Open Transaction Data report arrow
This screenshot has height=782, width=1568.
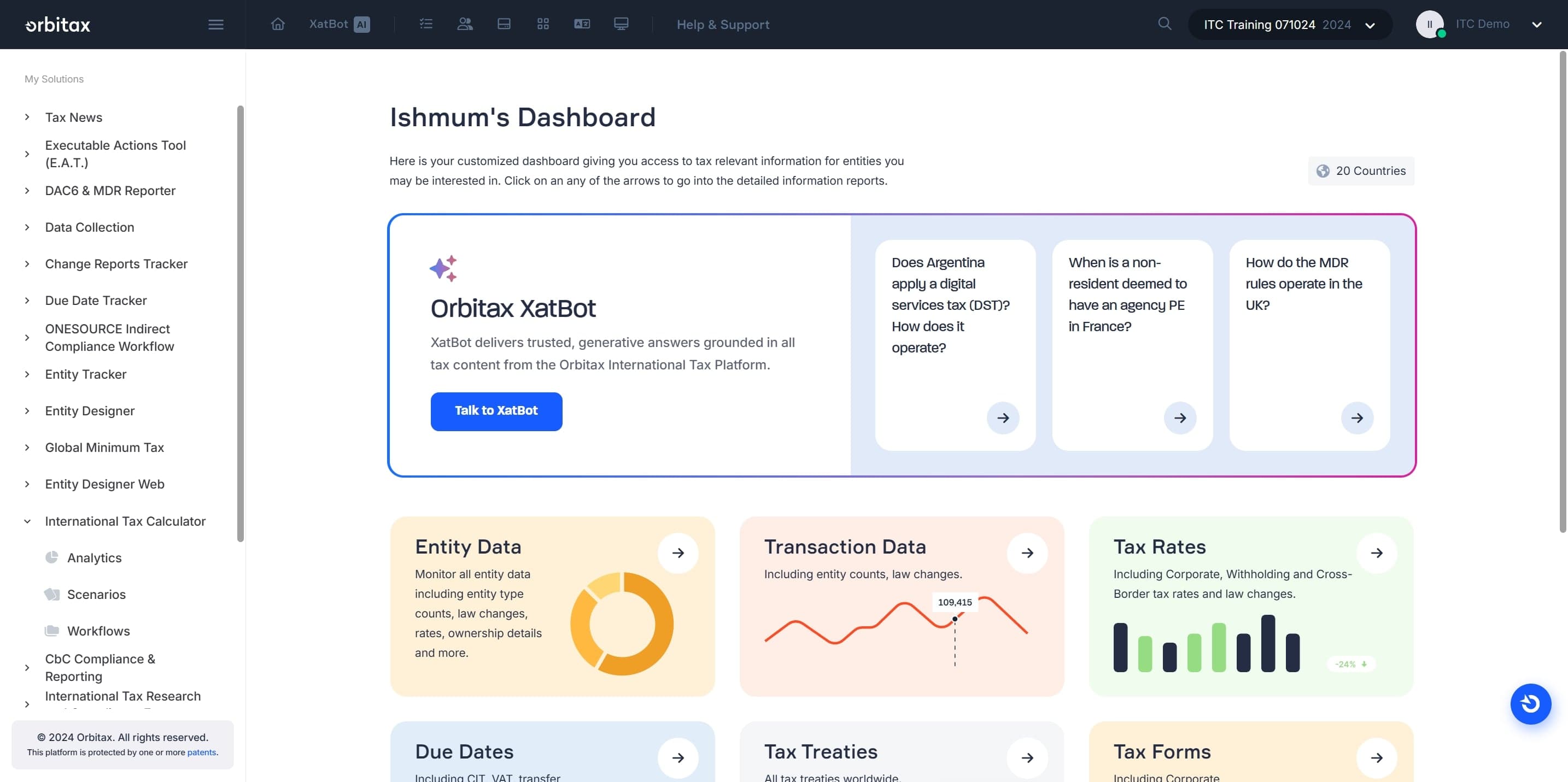(x=1027, y=552)
